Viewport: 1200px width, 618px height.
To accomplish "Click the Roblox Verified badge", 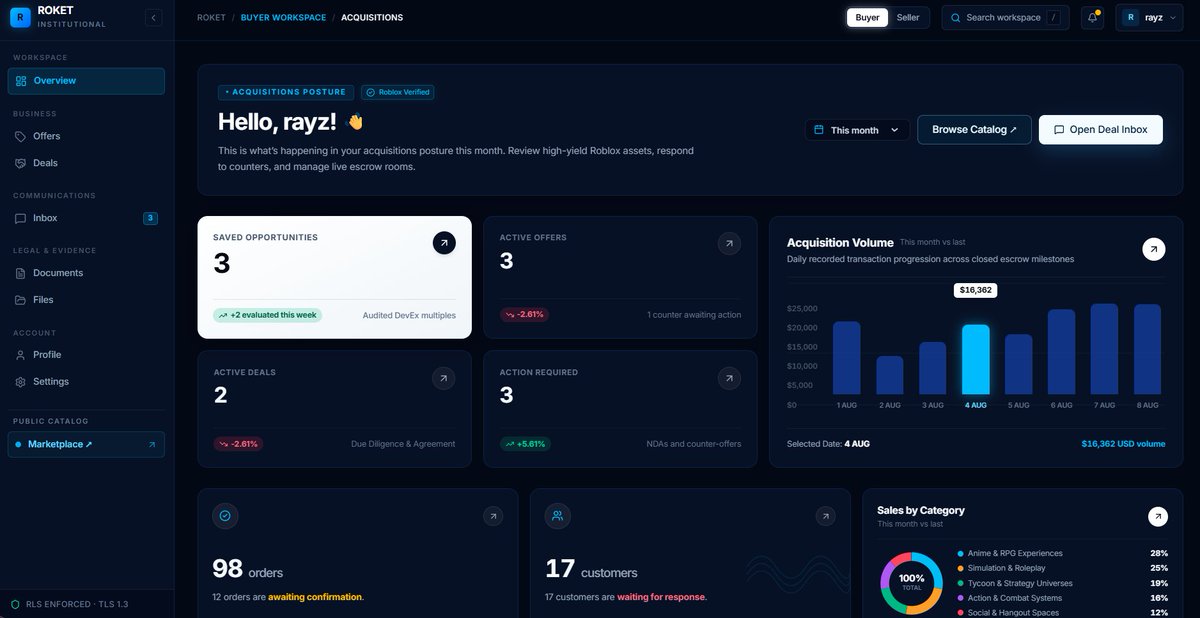I will tap(398, 92).
